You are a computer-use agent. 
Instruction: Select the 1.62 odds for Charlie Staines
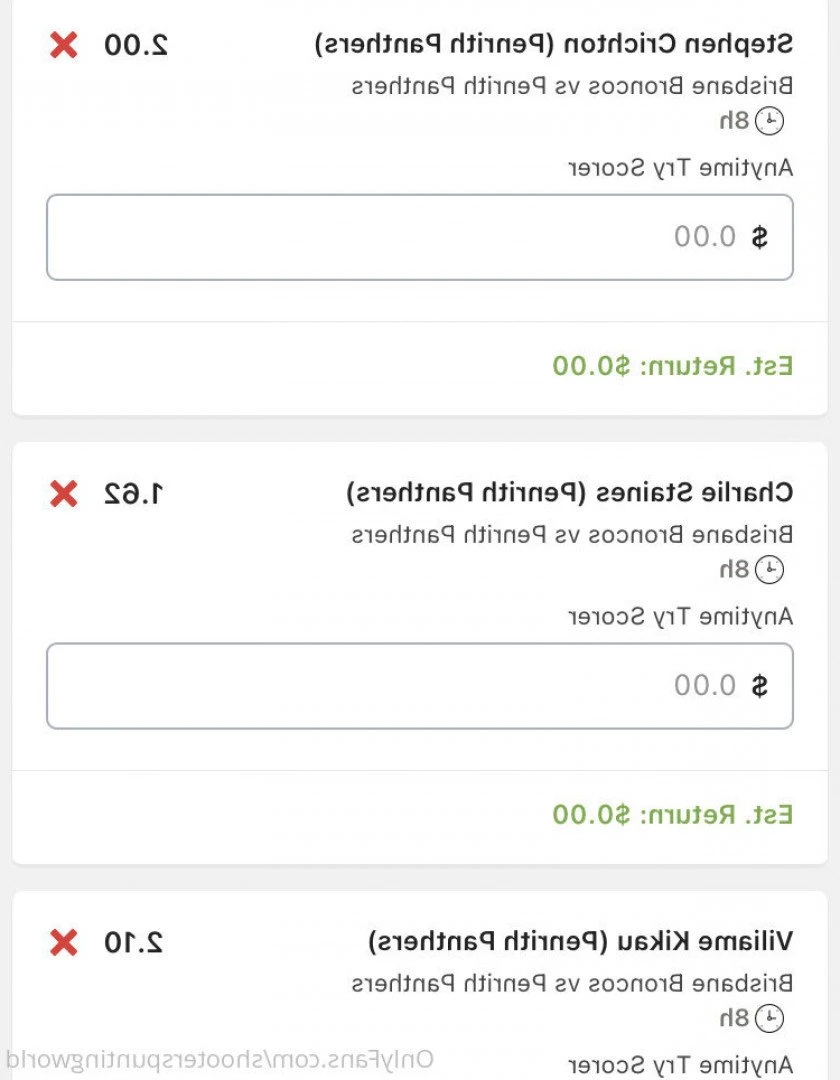pyautogui.click(x=134, y=493)
